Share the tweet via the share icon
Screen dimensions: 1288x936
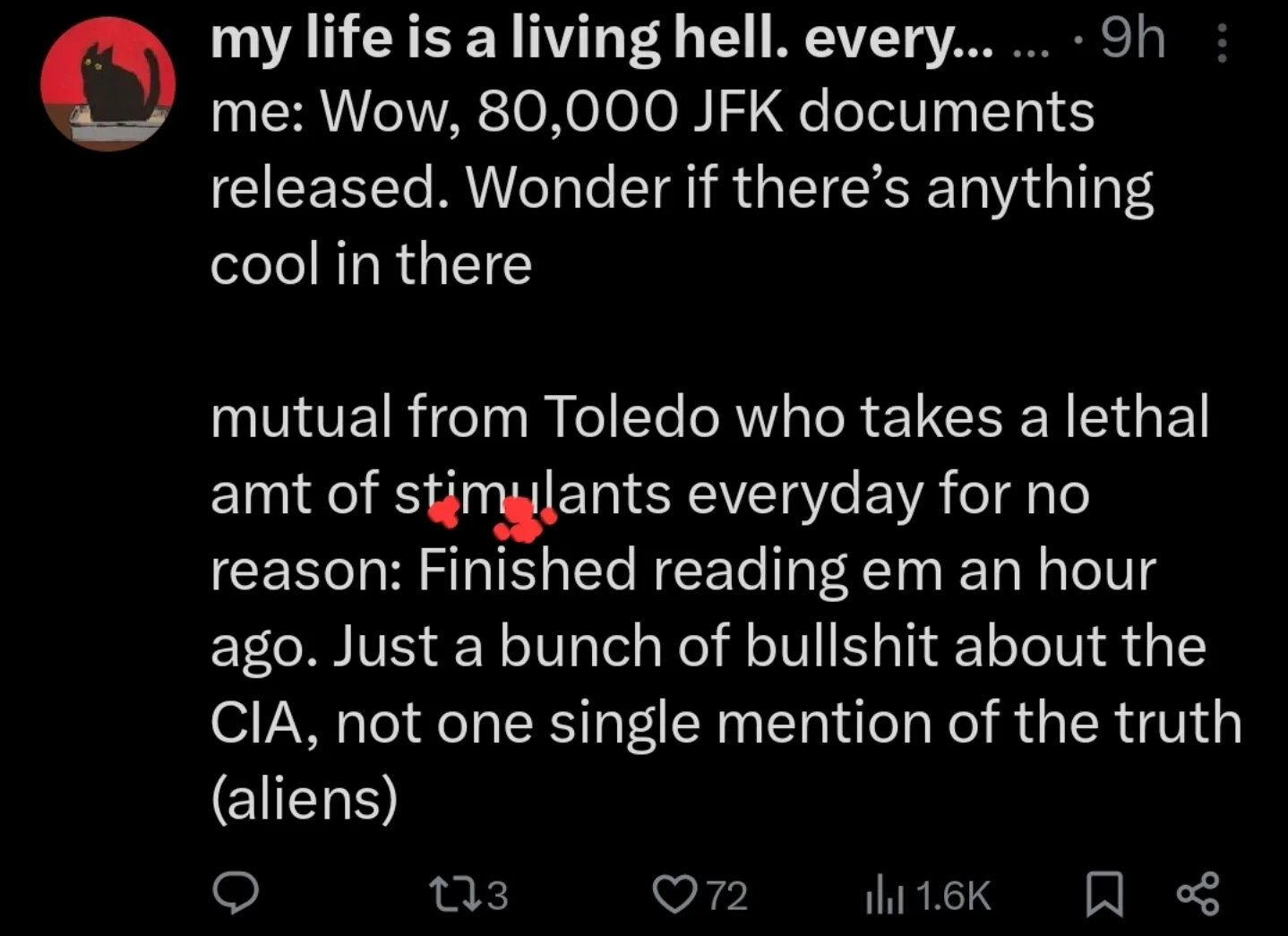tap(1197, 894)
